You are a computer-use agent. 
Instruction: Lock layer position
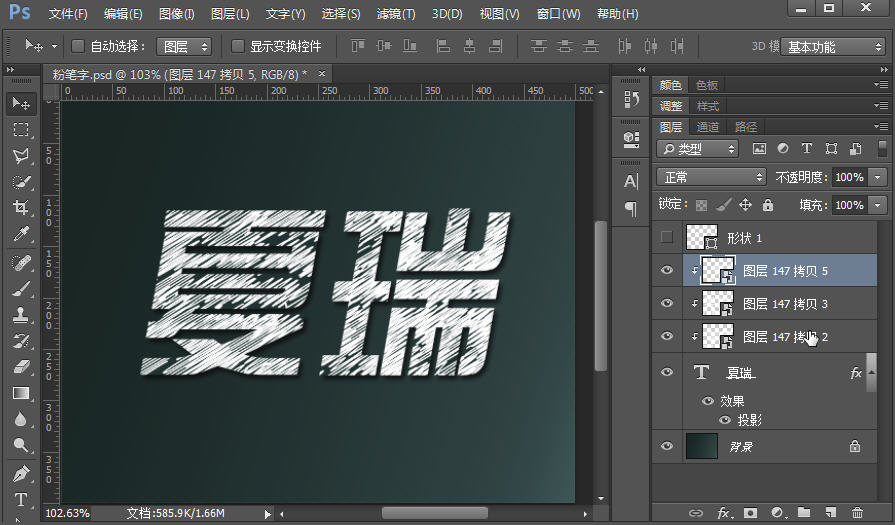pyautogui.click(x=745, y=205)
